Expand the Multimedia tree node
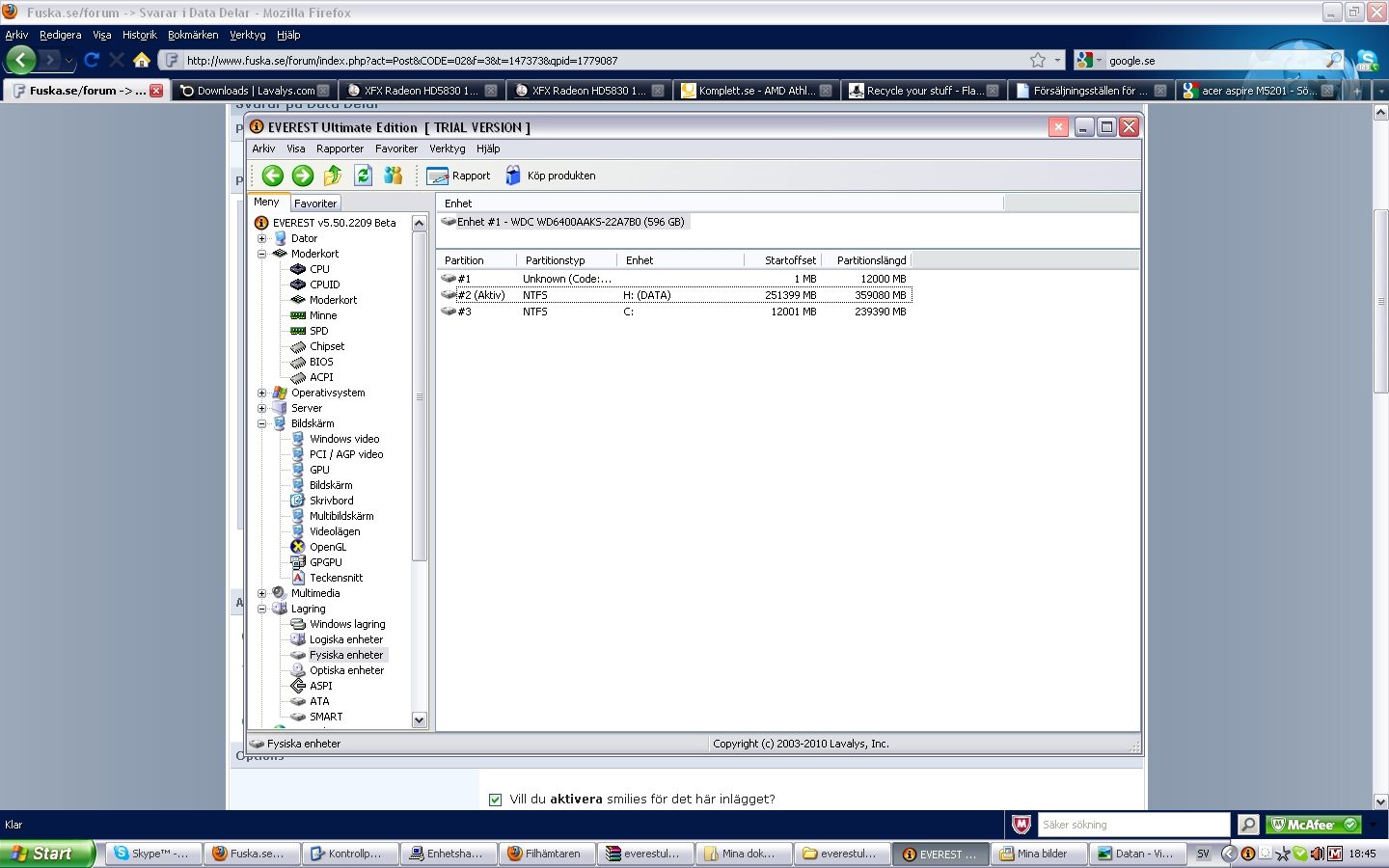The height and width of the screenshot is (868, 1389). tap(261, 593)
